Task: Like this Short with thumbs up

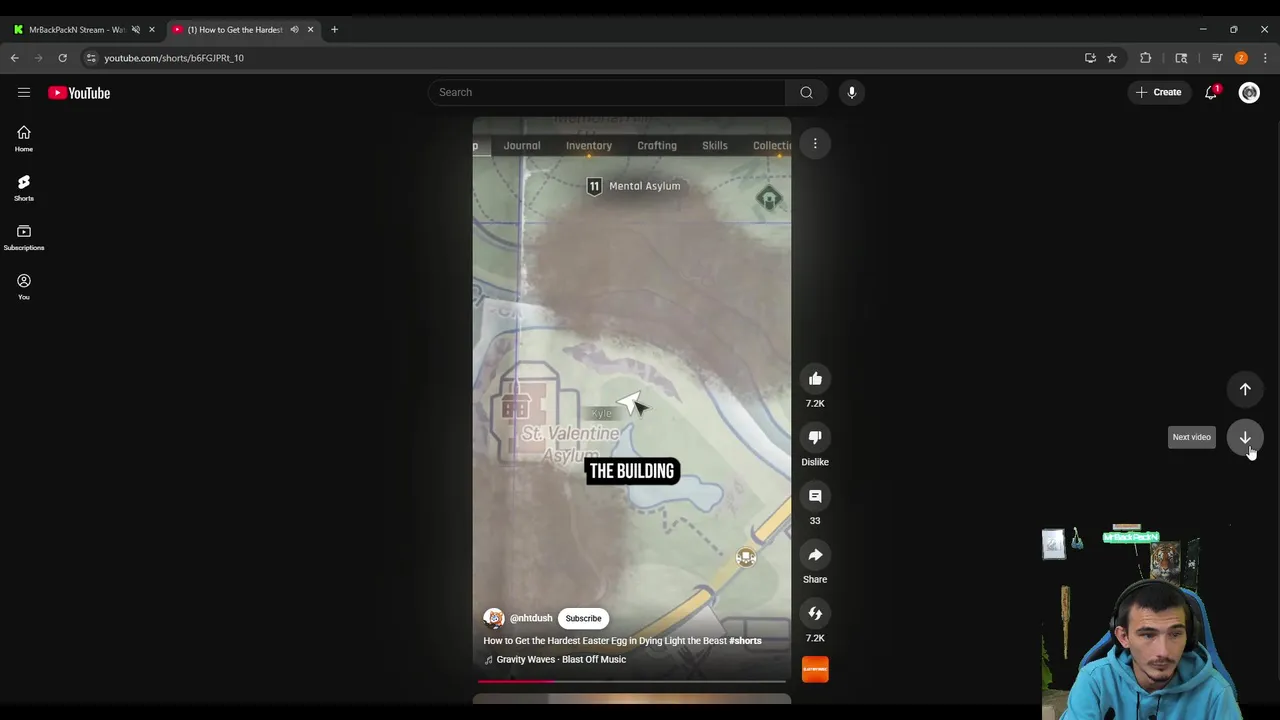Action: click(815, 379)
